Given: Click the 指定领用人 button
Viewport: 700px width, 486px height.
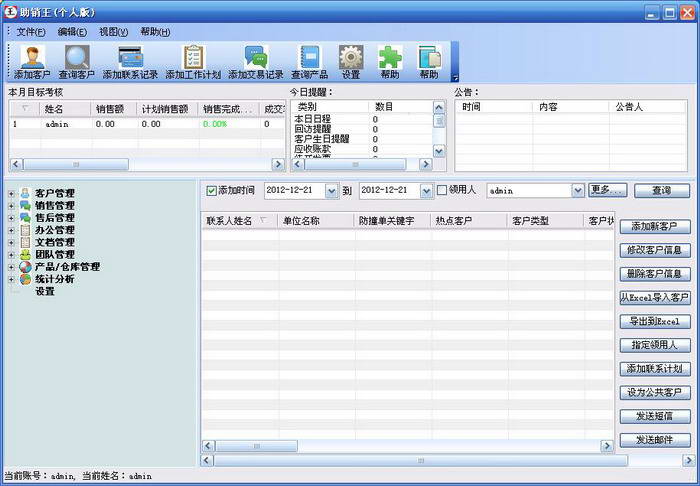Looking at the screenshot, I should pos(655,345).
